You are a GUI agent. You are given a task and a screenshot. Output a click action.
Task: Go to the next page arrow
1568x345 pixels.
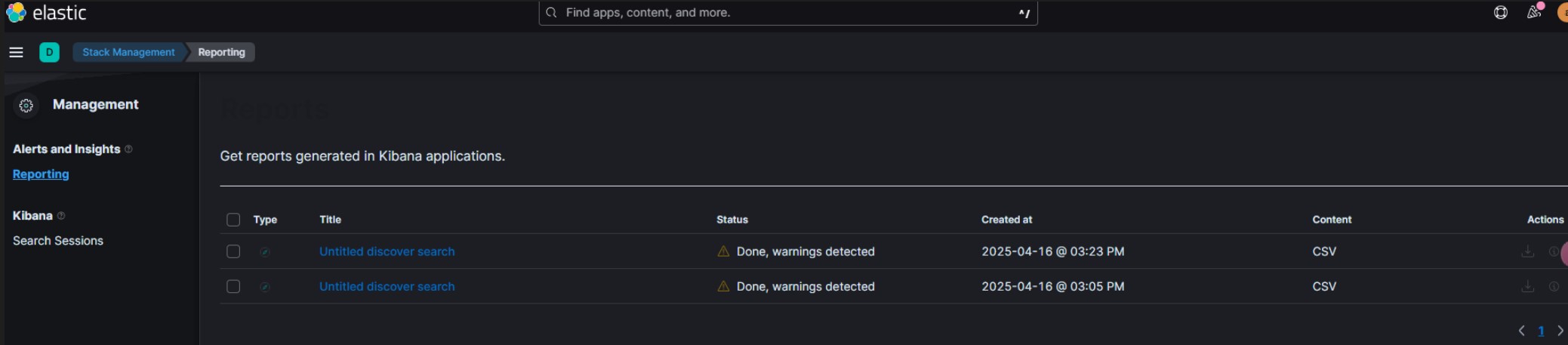coord(1560,331)
